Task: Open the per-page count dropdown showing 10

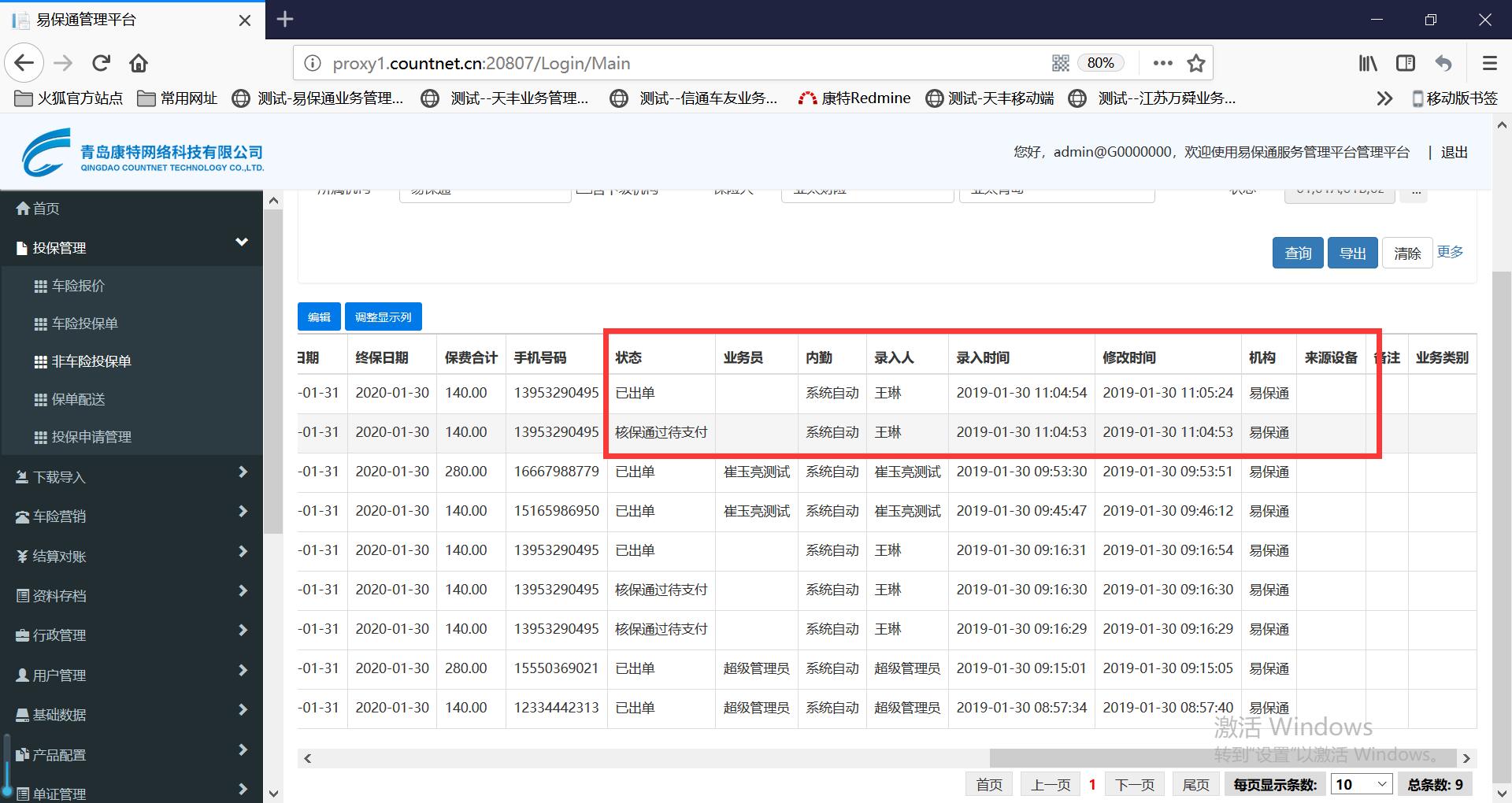Action: 1361,784
